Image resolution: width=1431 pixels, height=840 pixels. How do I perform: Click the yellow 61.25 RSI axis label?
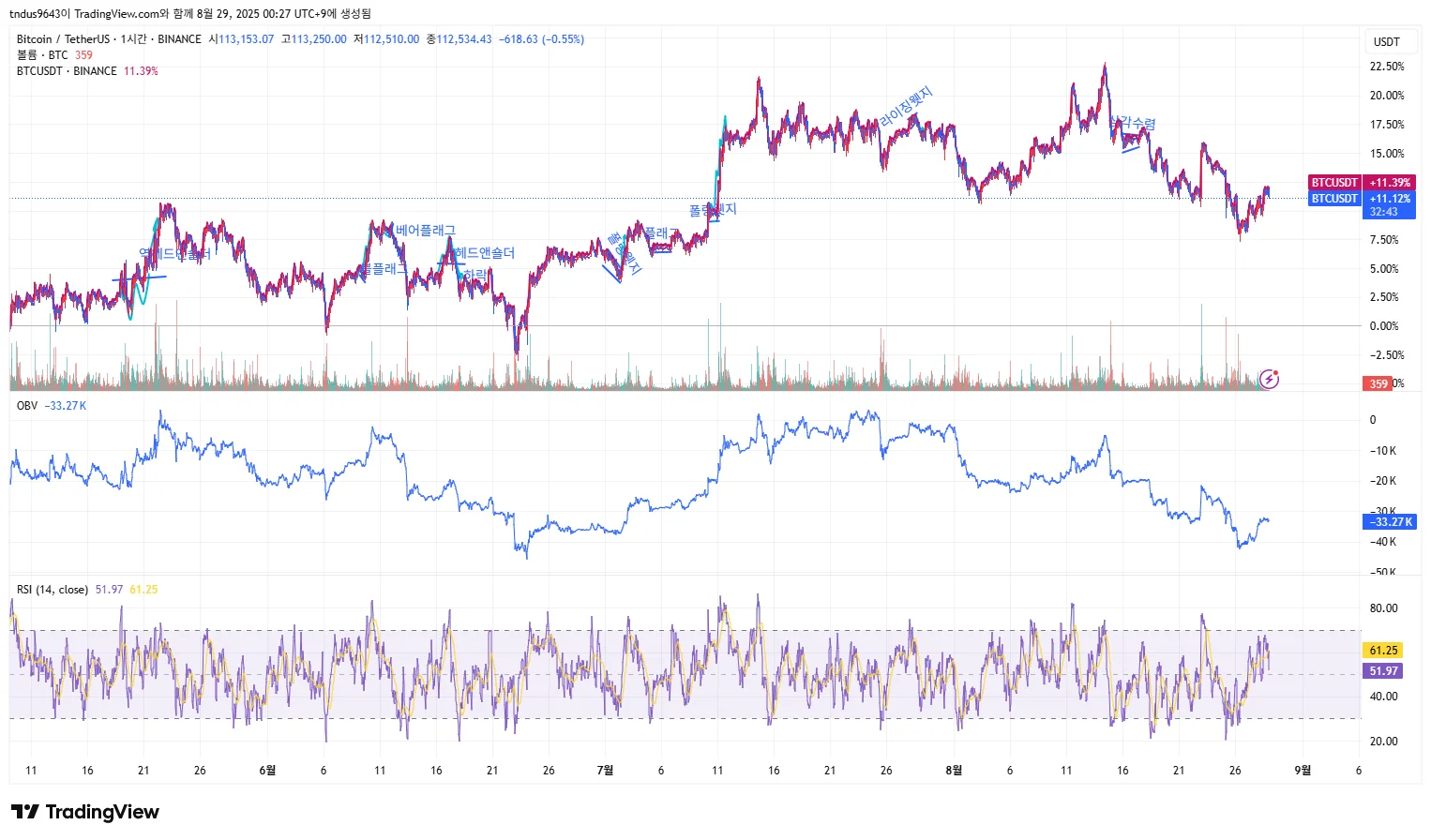(x=1383, y=651)
